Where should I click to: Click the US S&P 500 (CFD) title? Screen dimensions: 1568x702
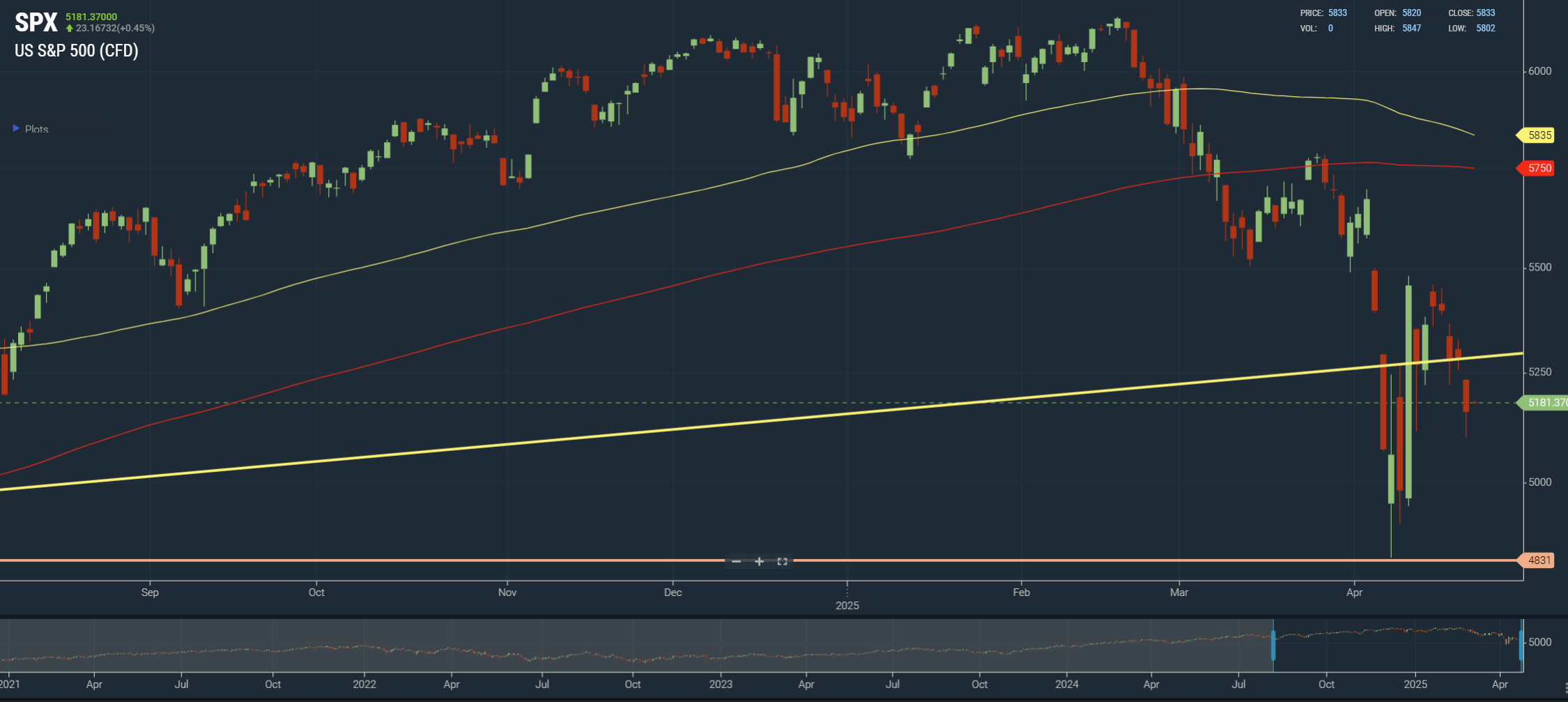click(77, 51)
